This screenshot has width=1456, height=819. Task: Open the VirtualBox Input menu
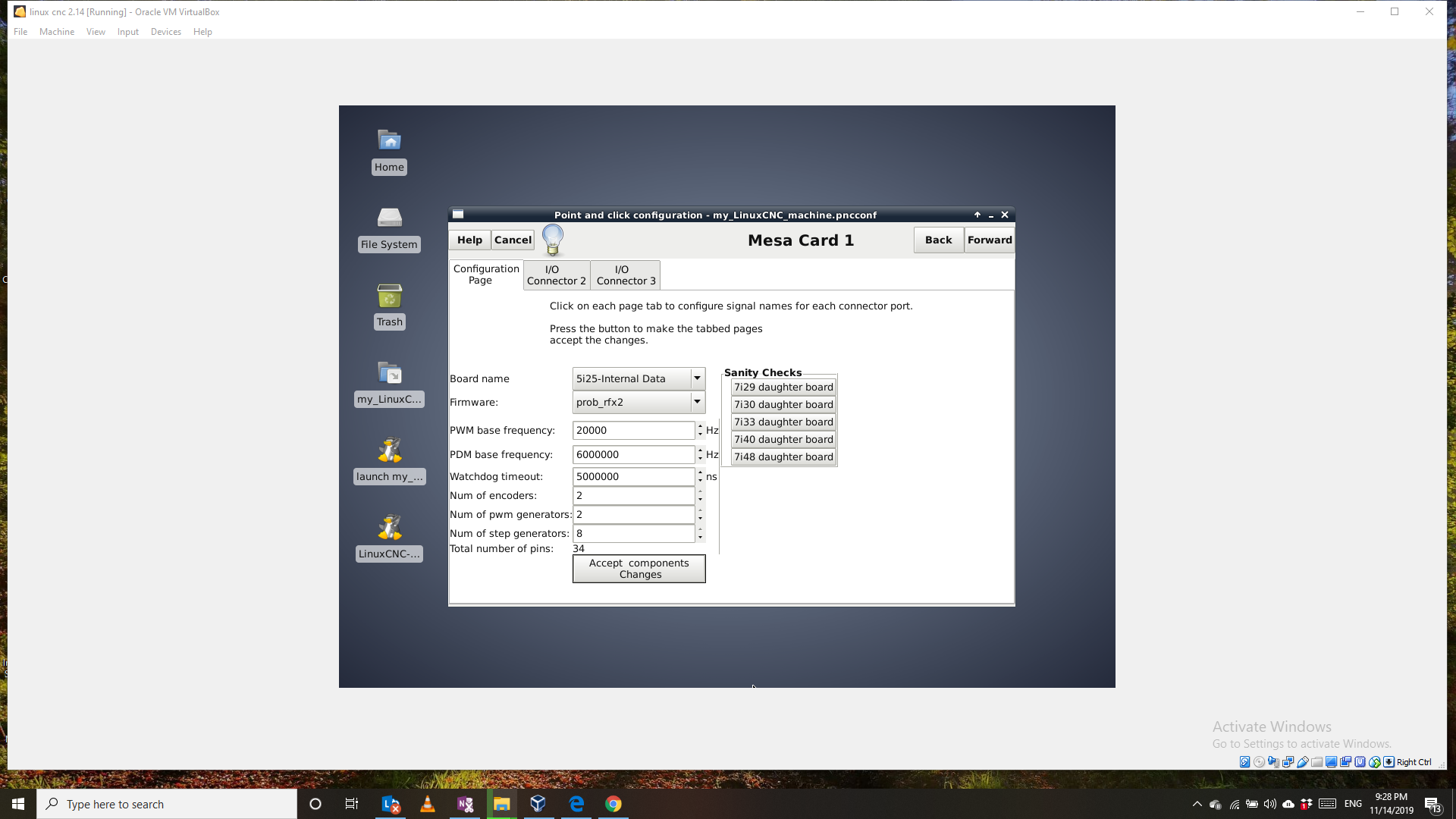click(x=128, y=32)
